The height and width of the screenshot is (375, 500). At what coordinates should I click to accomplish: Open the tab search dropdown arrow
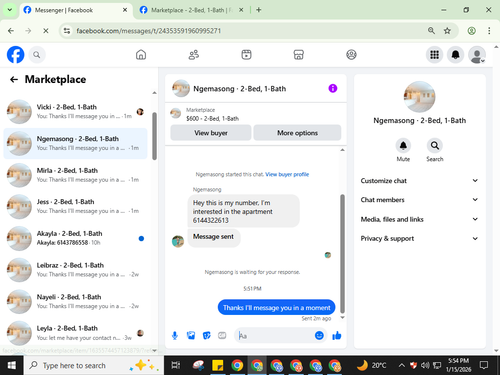coord(10,10)
